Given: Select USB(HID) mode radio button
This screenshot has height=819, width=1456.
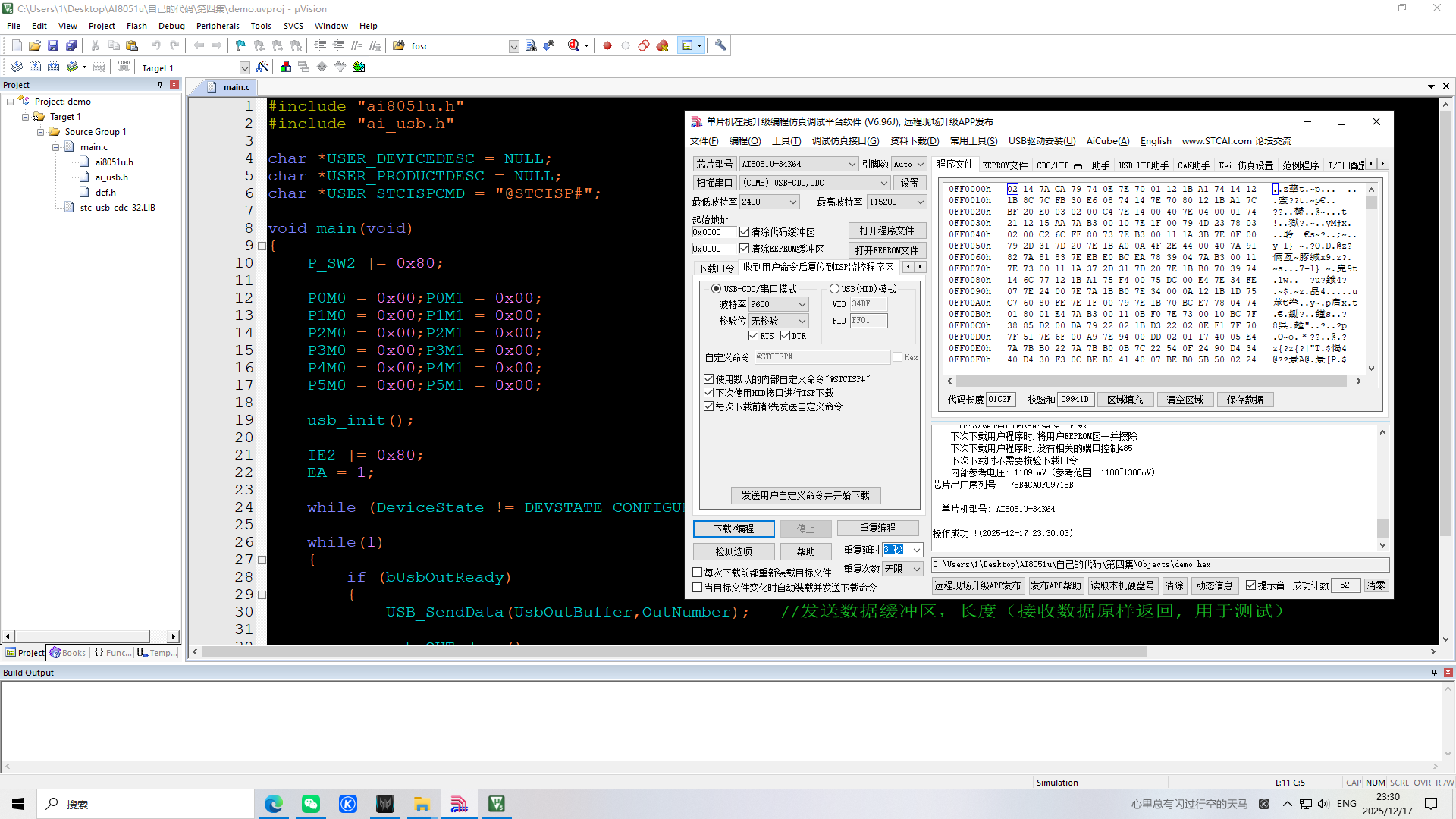Looking at the screenshot, I should (834, 289).
